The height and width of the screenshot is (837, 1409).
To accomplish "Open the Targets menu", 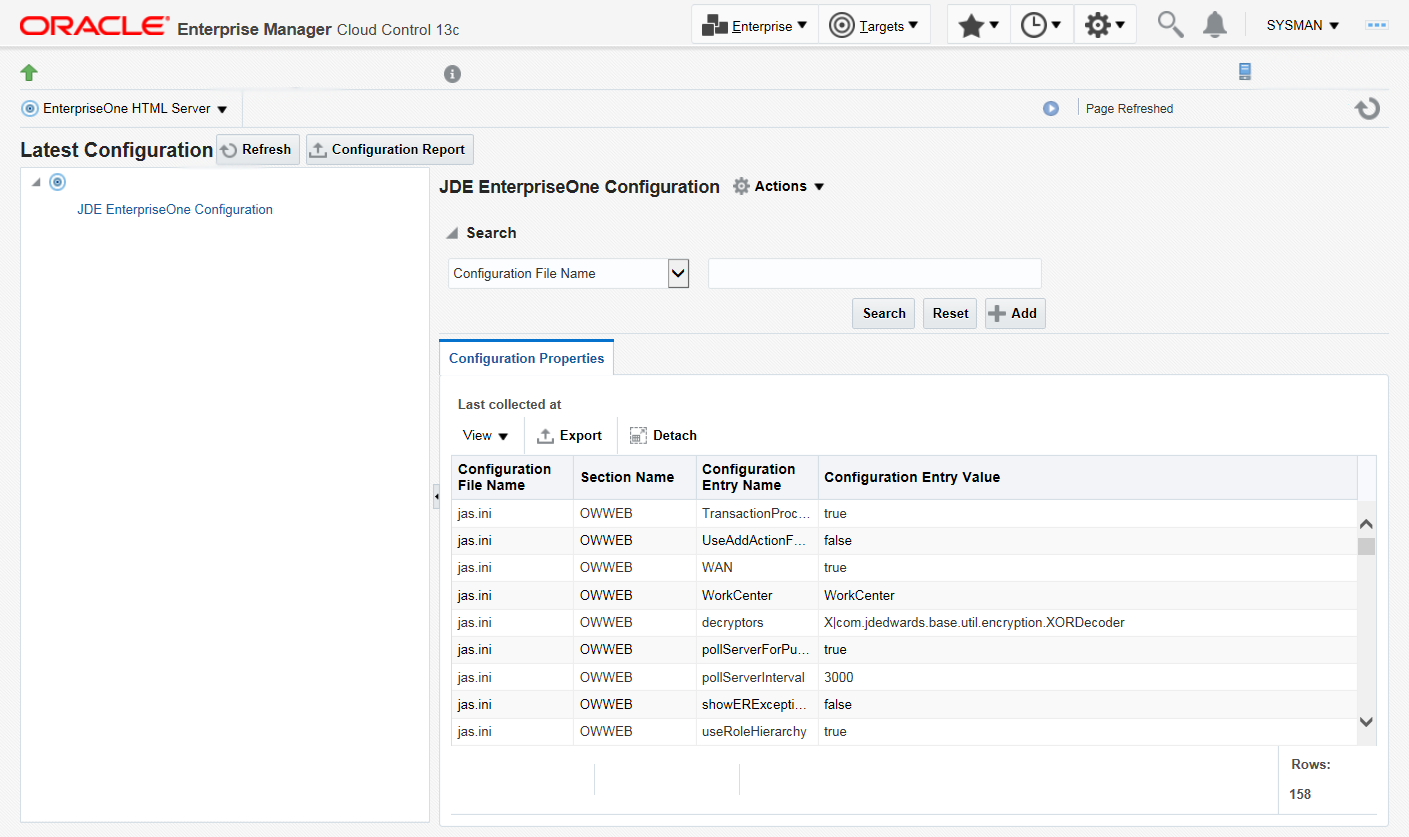I will pyautogui.click(x=874, y=25).
